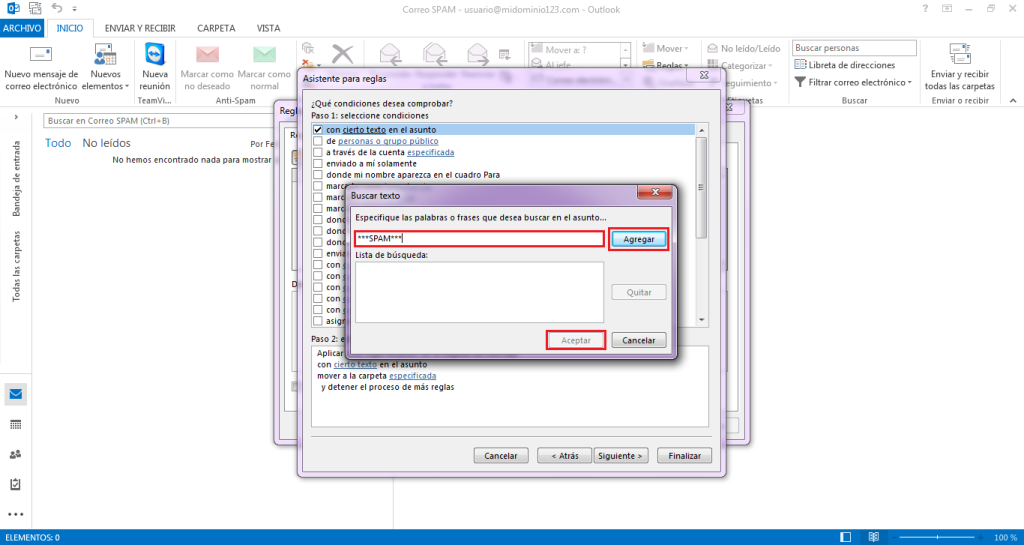Click the Undo icon in title bar
The image size is (1024, 545).
pos(56,8)
